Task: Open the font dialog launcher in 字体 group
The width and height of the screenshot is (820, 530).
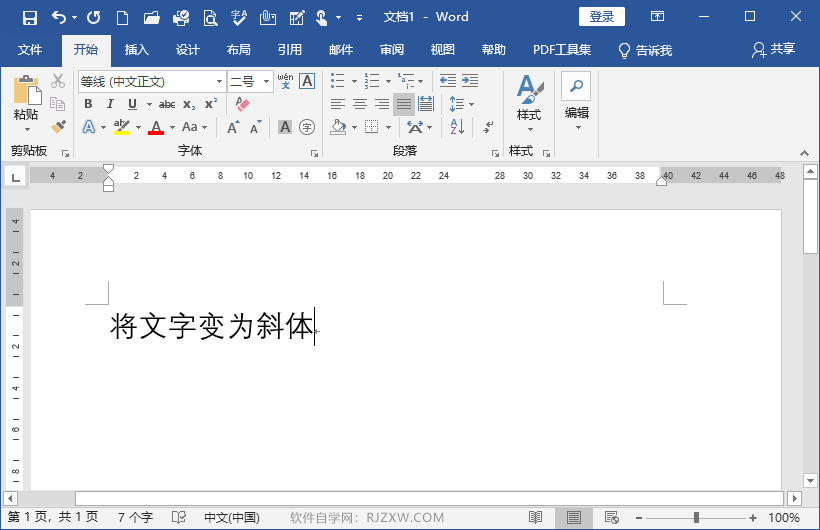Action: click(314, 153)
